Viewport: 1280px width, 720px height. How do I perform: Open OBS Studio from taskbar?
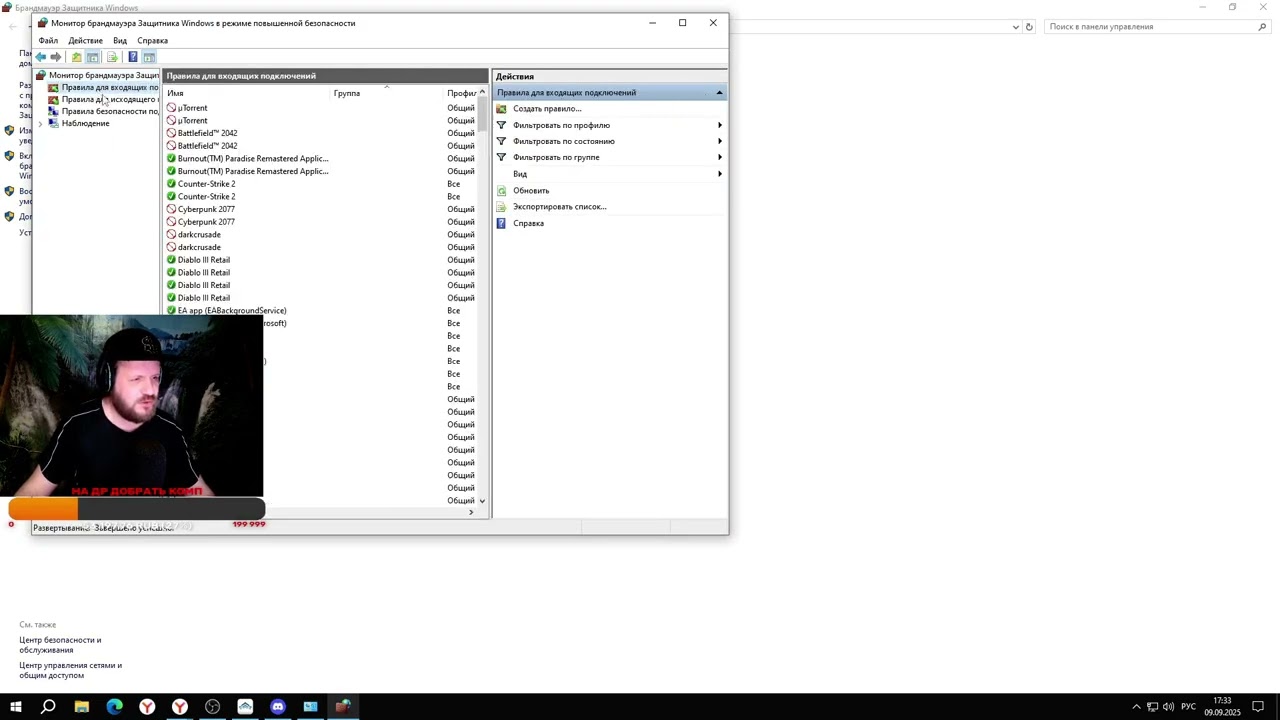point(212,707)
